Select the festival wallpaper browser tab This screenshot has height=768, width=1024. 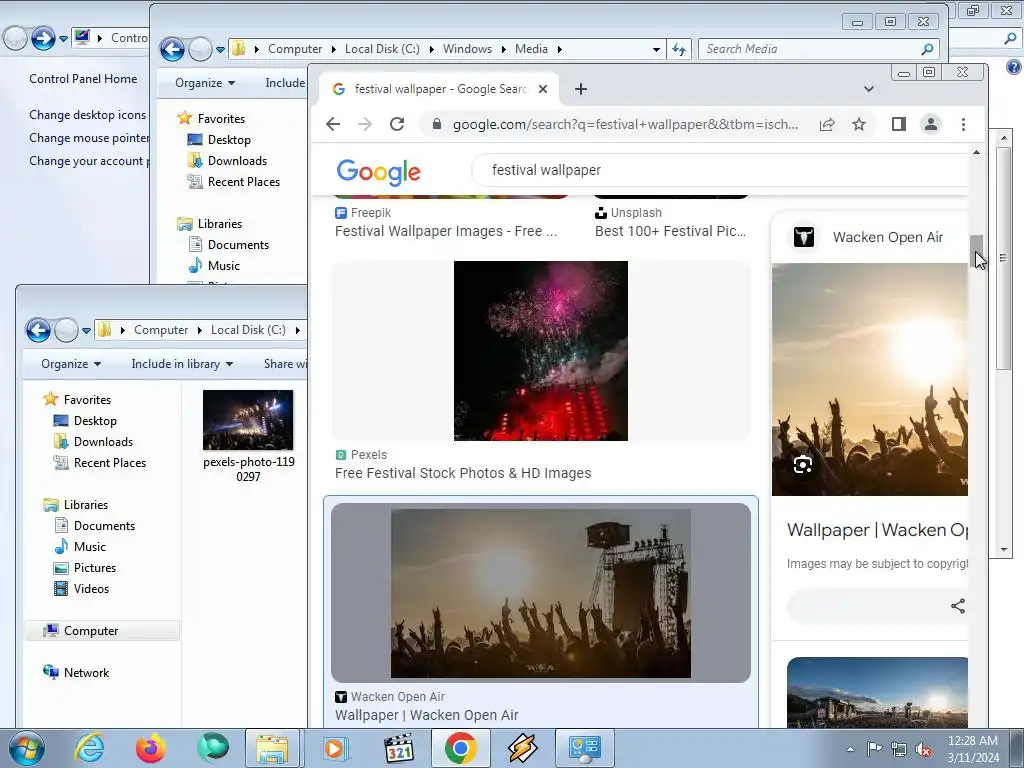click(439, 89)
